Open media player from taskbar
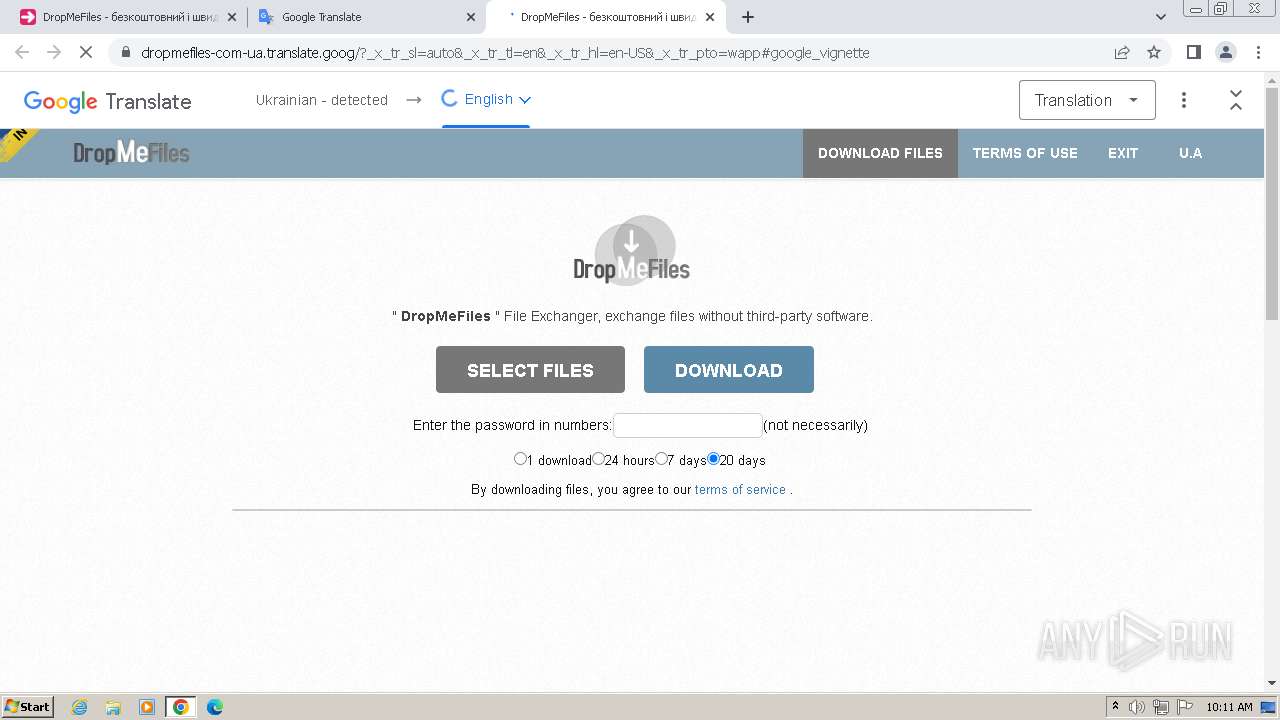The image size is (1280, 720). click(x=147, y=707)
